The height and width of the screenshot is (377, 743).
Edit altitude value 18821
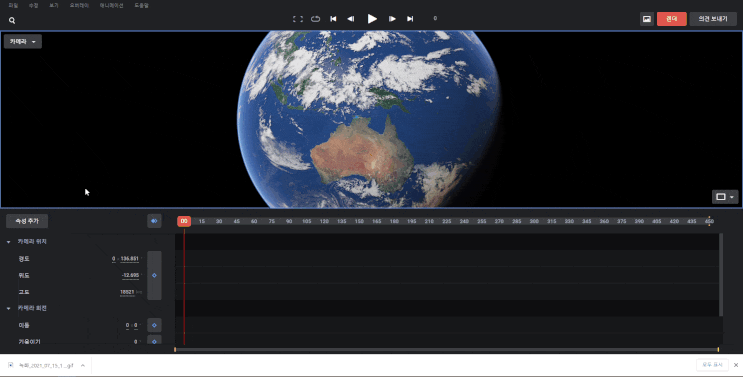[x=127, y=292]
